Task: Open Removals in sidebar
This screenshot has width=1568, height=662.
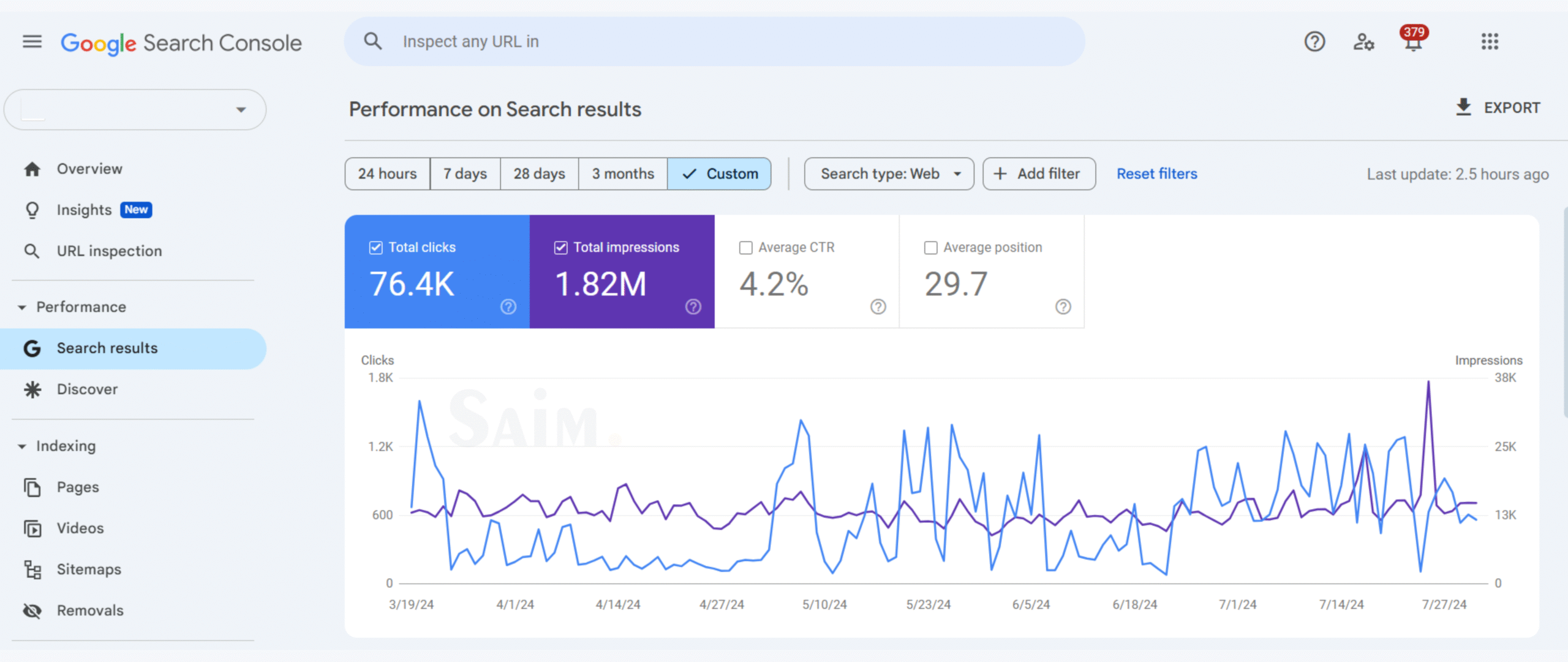Action: pyautogui.click(x=90, y=611)
